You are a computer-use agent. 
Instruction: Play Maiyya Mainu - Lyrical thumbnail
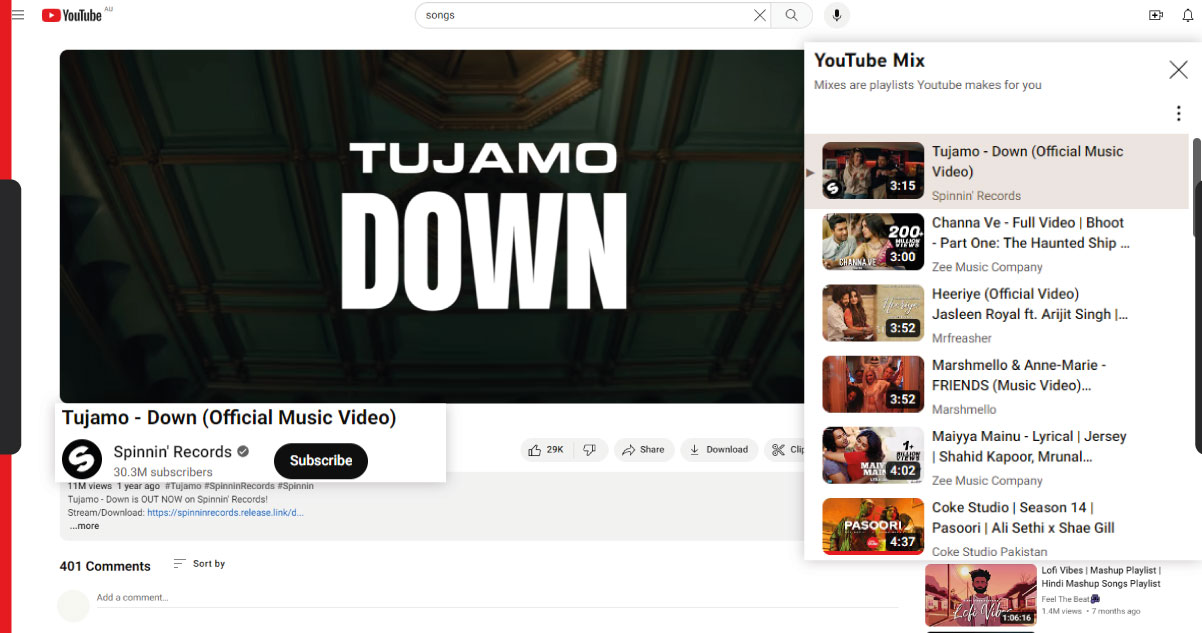[873, 456]
